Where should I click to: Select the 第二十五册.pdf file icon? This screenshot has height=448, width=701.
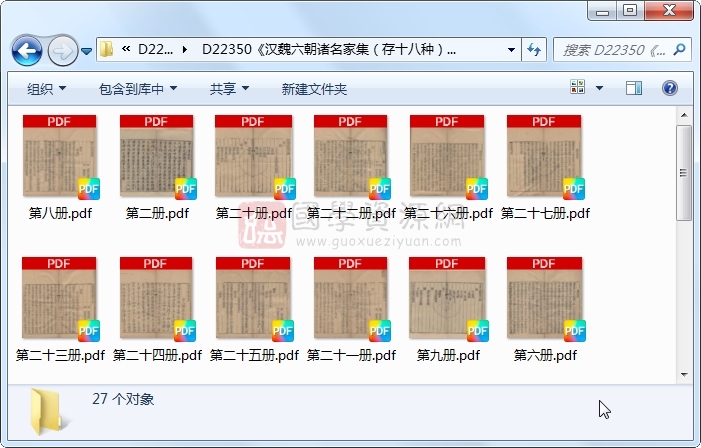tap(254, 298)
